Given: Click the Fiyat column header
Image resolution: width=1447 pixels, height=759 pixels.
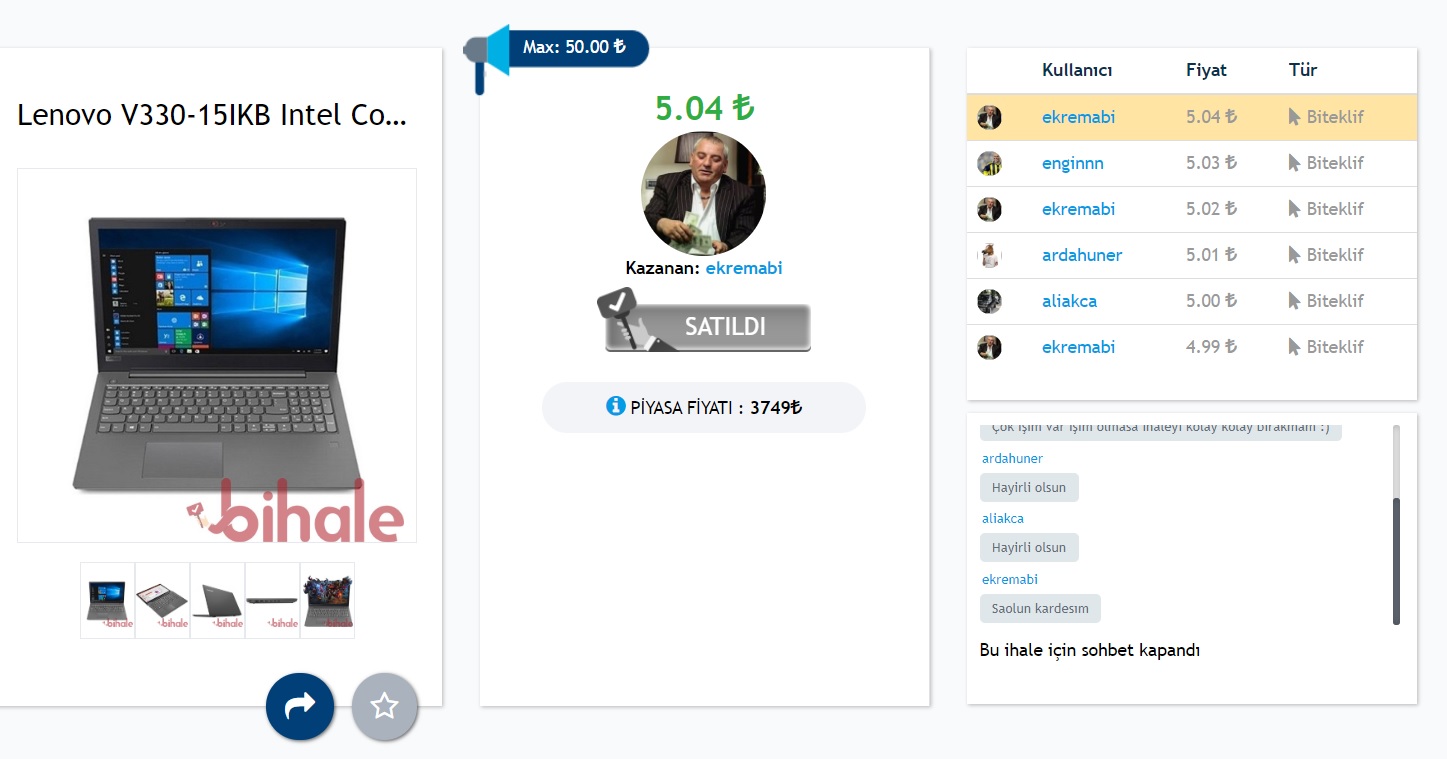Looking at the screenshot, I should (x=1206, y=70).
